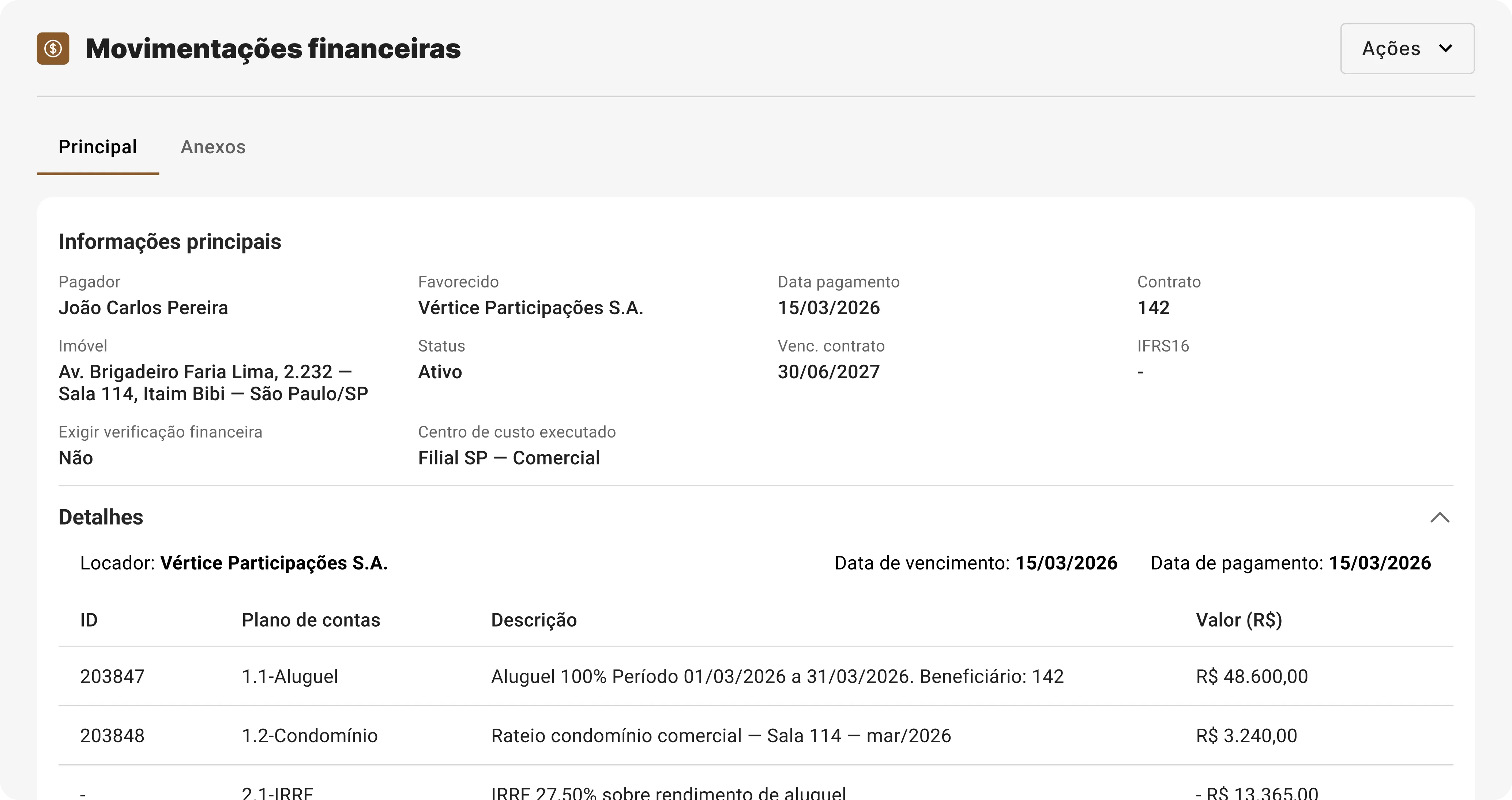Click the Valor (R$) column header
Viewport: 1512px width, 800px height.
[x=1239, y=620]
